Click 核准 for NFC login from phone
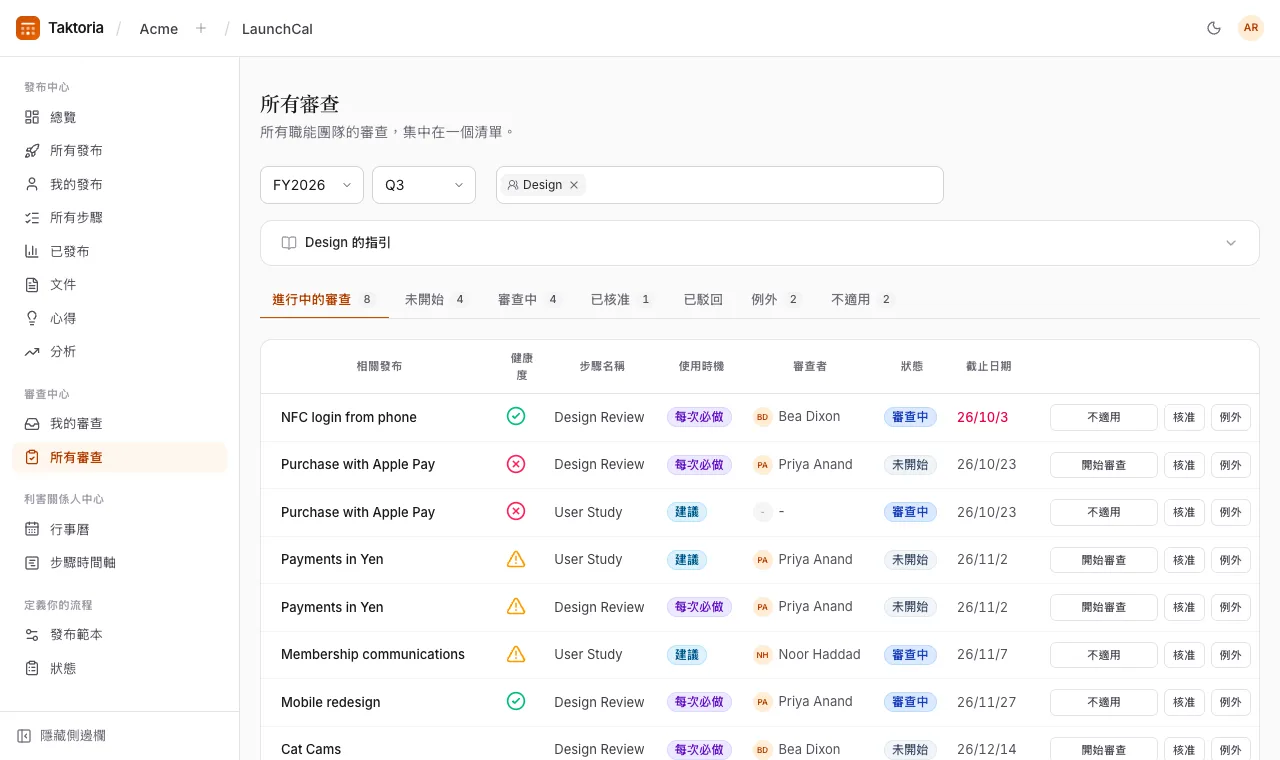 [1184, 417]
